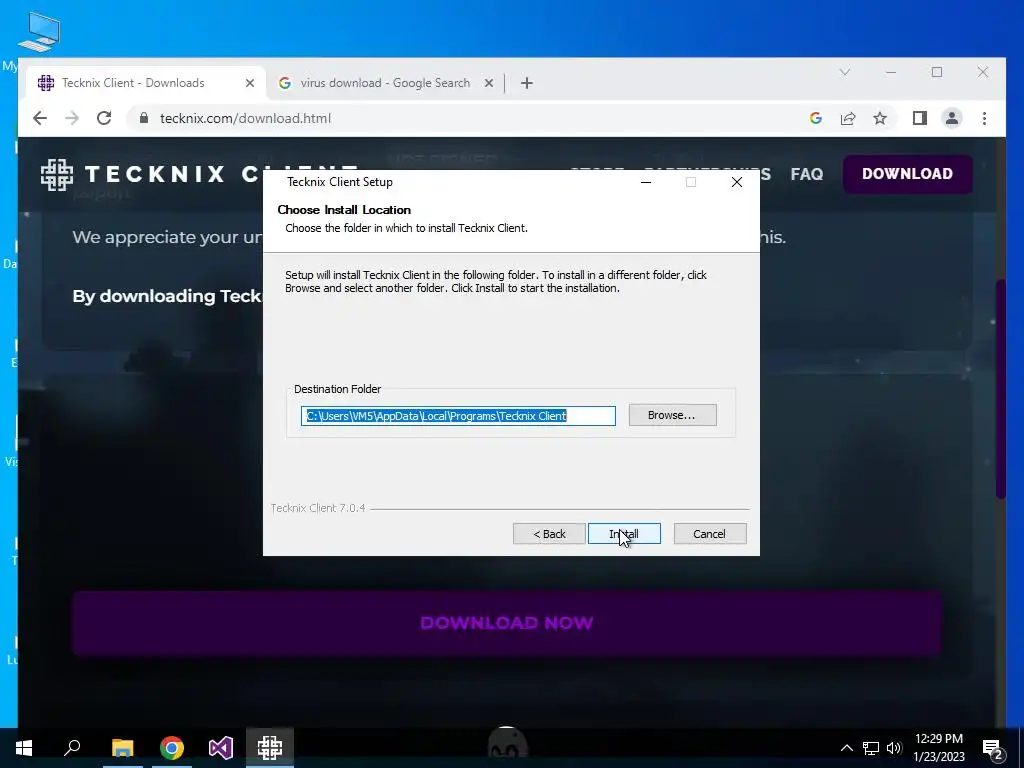1024x768 pixels.
Task: Open the volume tray icon
Action: coord(894,748)
